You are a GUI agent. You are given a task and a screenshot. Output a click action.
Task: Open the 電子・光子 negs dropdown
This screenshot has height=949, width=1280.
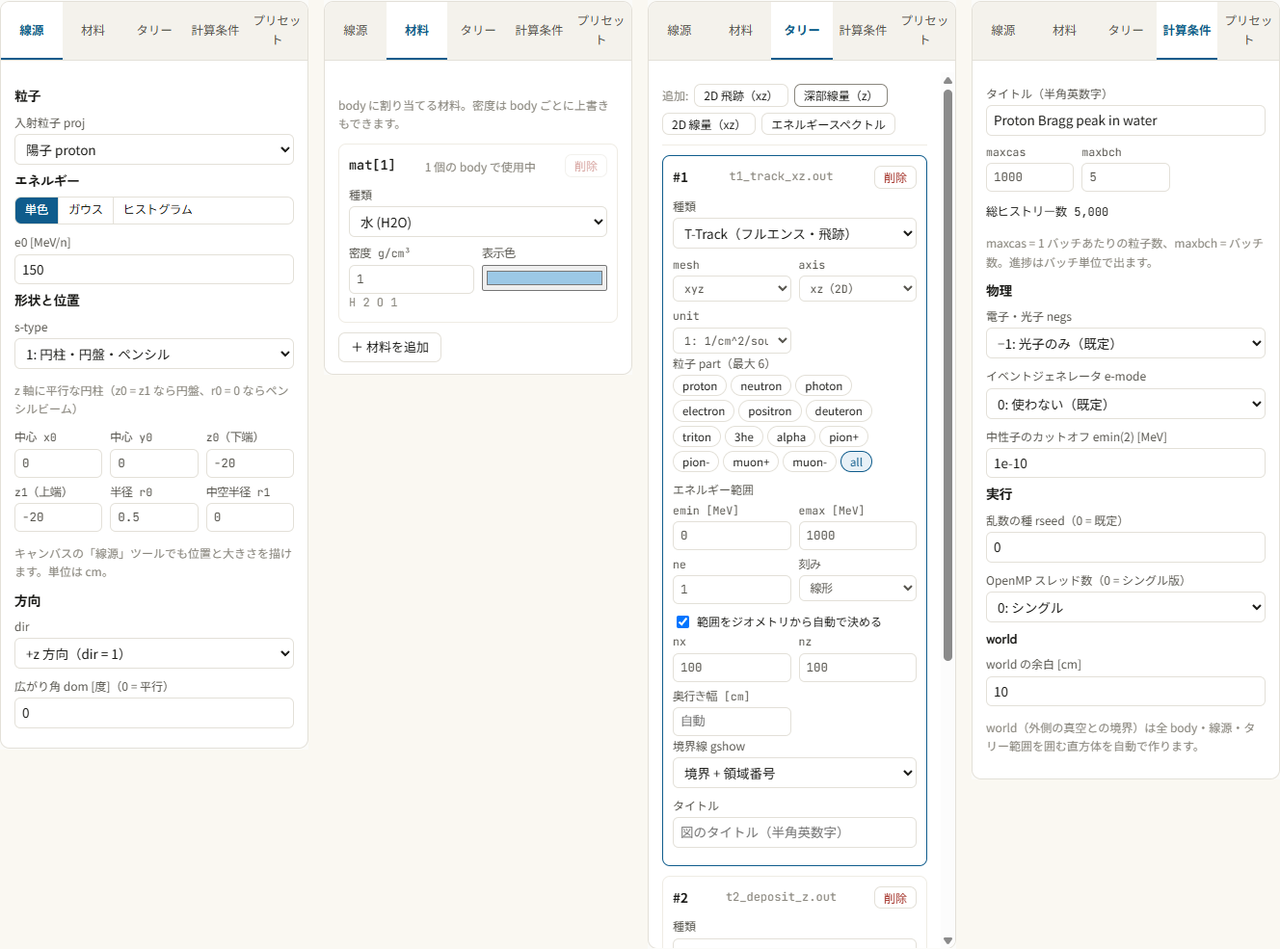pos(1126,343)
